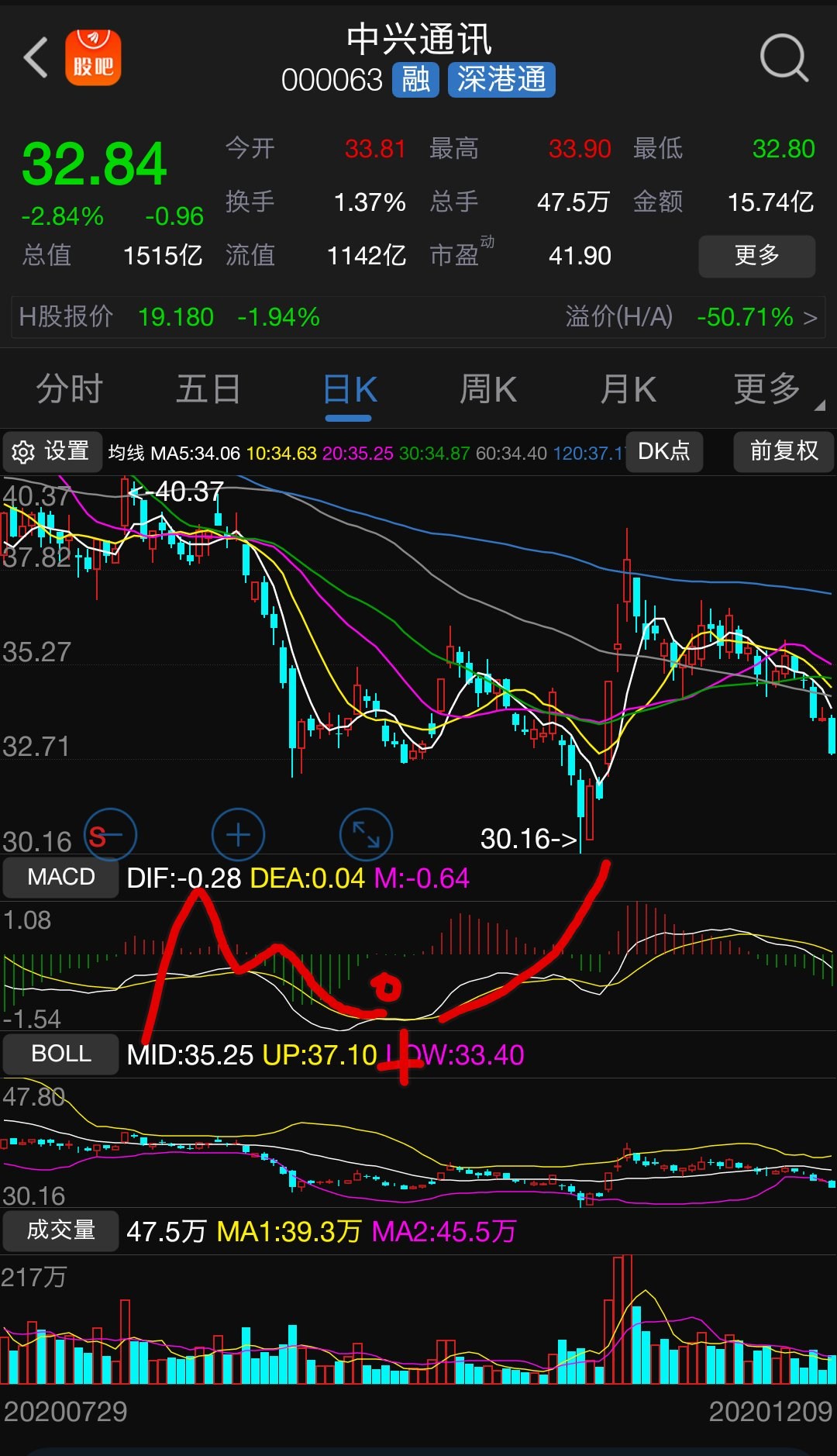Tap start date 20200729

coord(65,1412)
